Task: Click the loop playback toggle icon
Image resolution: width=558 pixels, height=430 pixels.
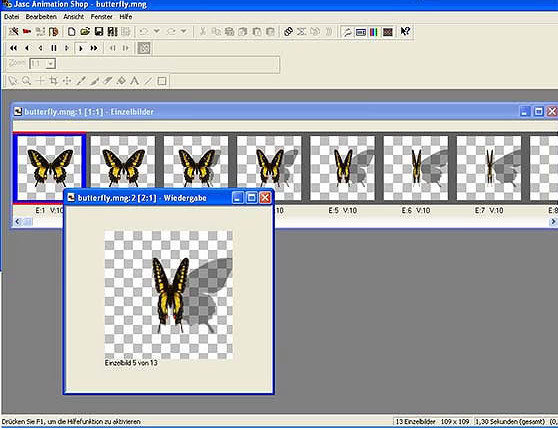Action: [144, 48]
